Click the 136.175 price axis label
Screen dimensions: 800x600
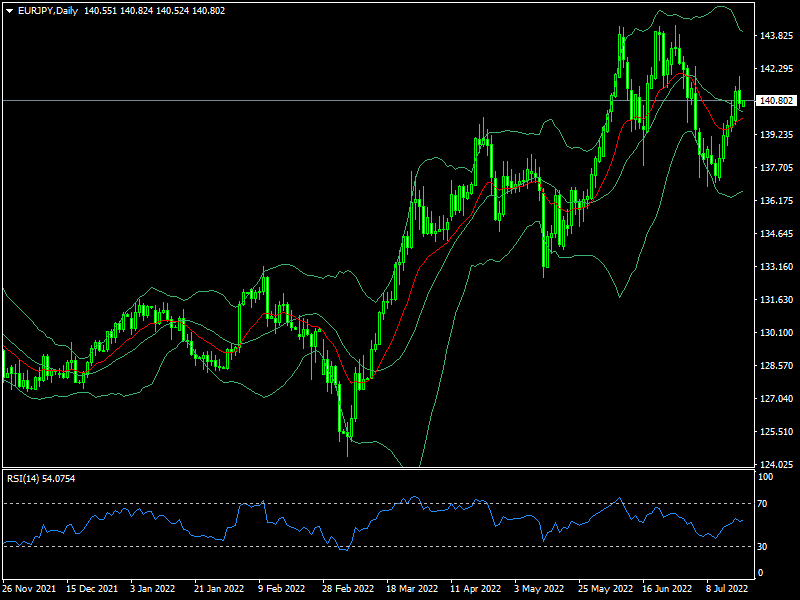coord(777,201)
